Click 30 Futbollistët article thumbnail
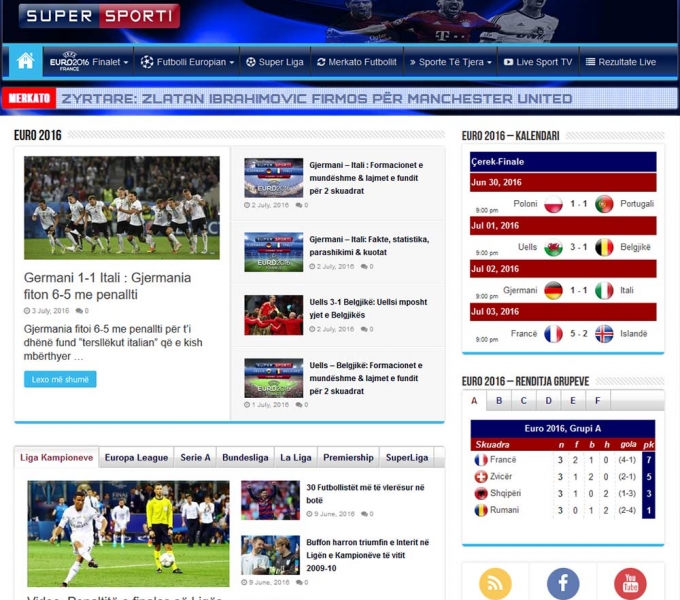Image resolution: width=680 pixels, height=600 pixels. tap(271, 500)
